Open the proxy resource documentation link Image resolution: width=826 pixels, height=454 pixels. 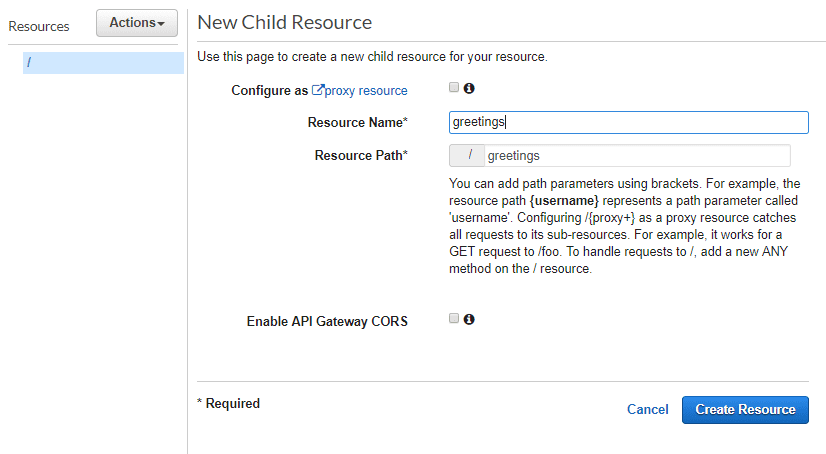point(366,91)
